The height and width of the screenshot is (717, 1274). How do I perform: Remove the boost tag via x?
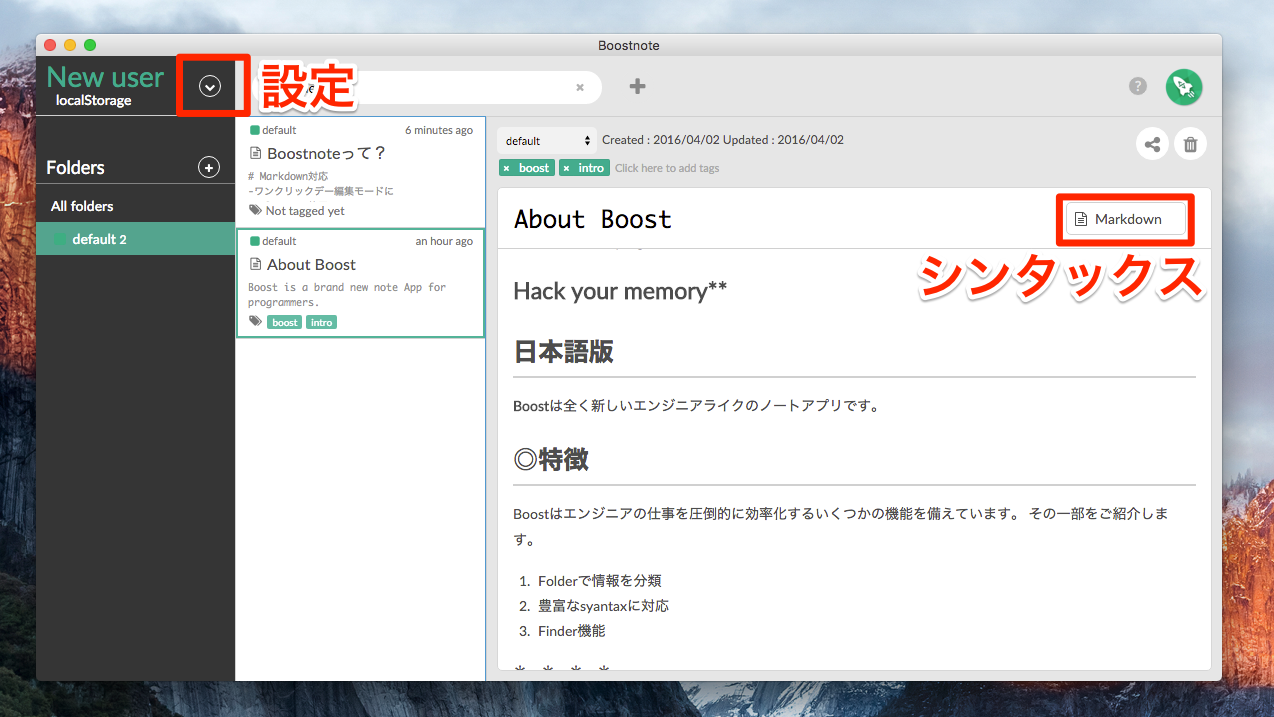point(506,168)
